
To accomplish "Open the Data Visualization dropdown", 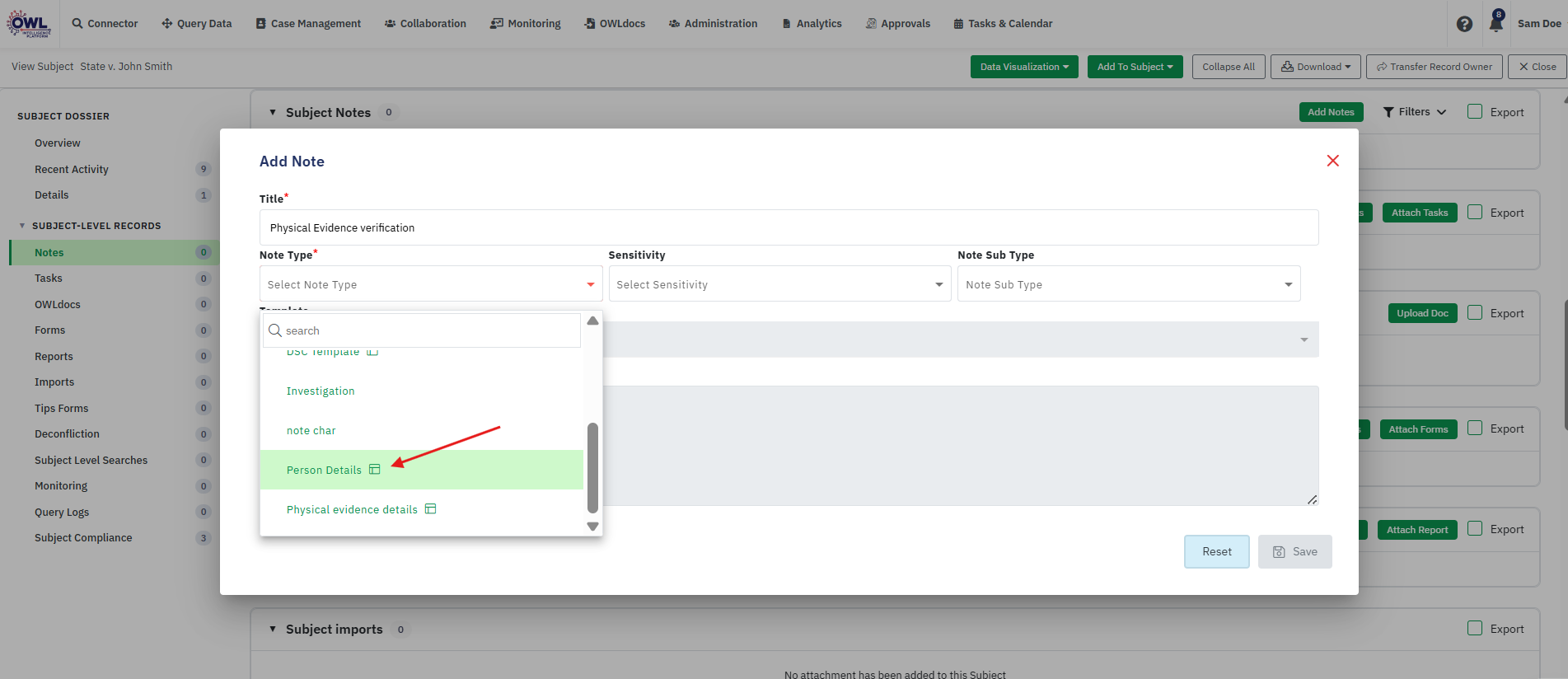I will pyautogui.click(x=1024, y=67).
